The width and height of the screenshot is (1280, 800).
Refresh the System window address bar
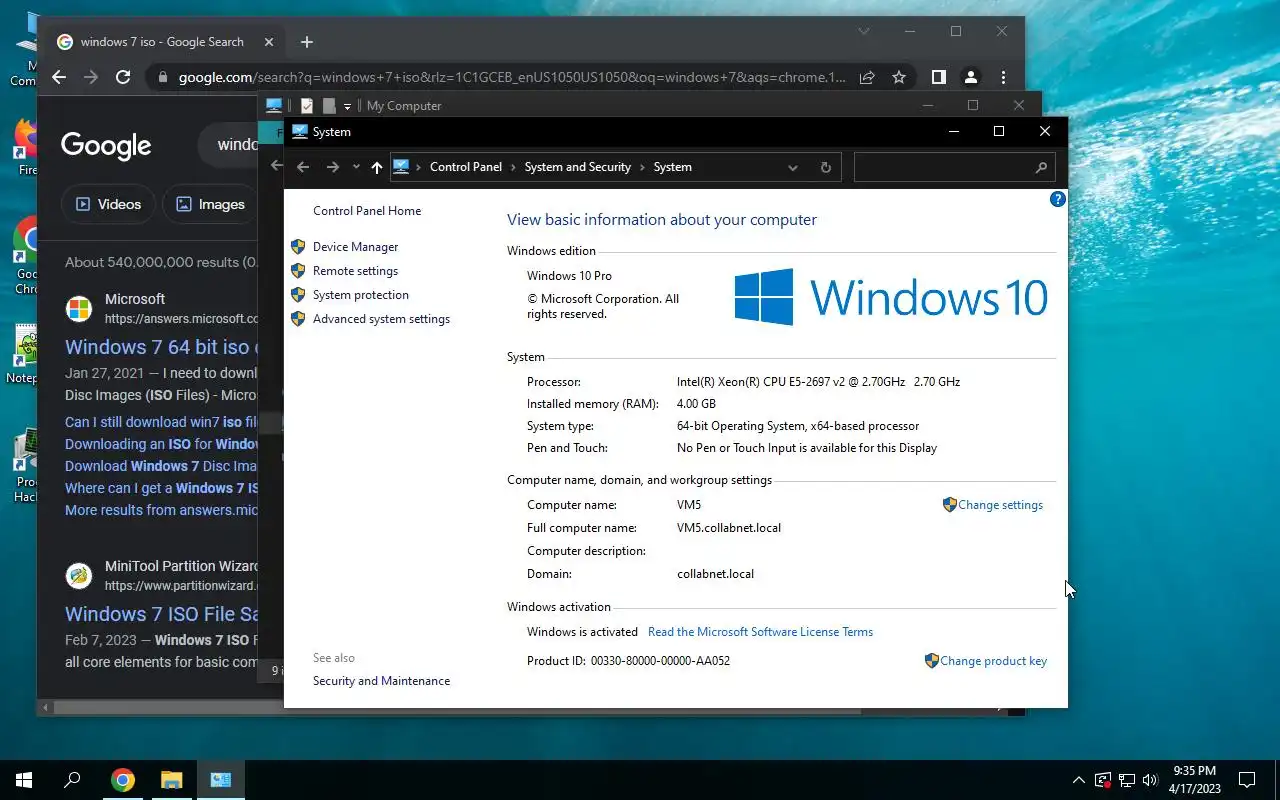click(x=825, y=167)
